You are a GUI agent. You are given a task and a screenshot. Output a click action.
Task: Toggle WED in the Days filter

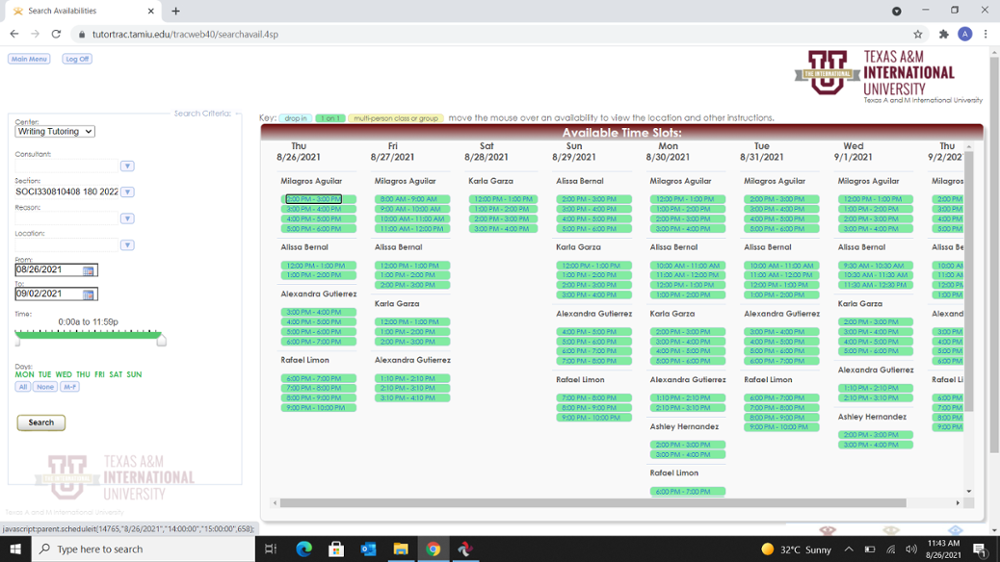(x=64, y=374)
